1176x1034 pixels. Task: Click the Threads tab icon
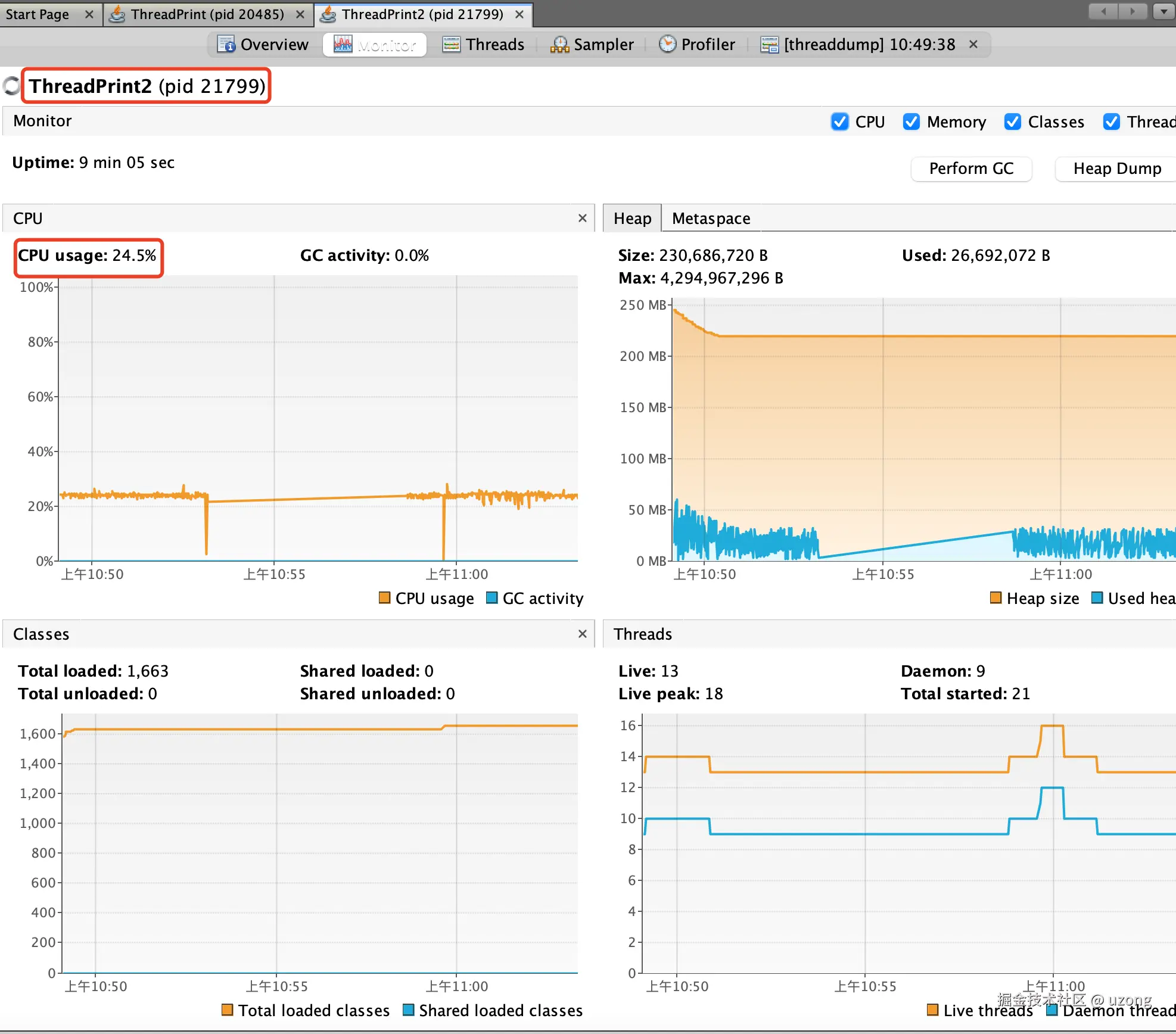451,44
